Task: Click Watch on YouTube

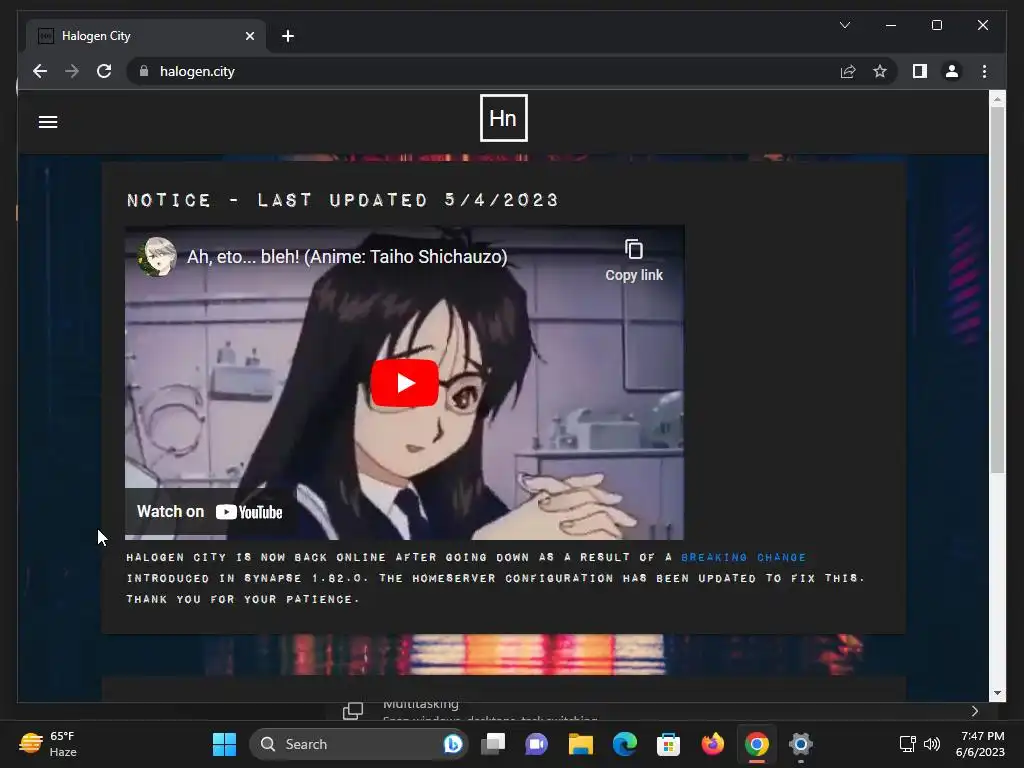Action: 210,512
